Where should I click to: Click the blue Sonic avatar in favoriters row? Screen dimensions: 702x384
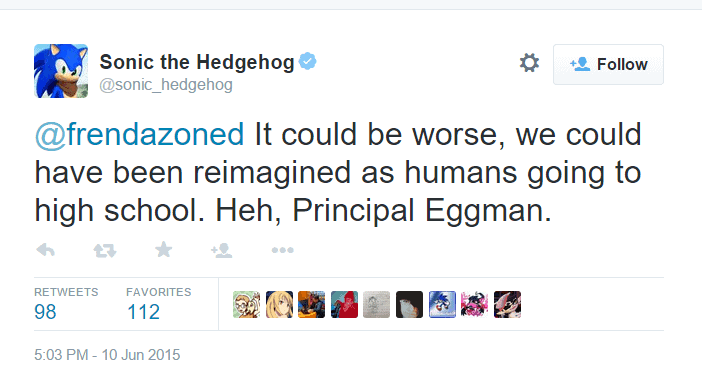442,304
